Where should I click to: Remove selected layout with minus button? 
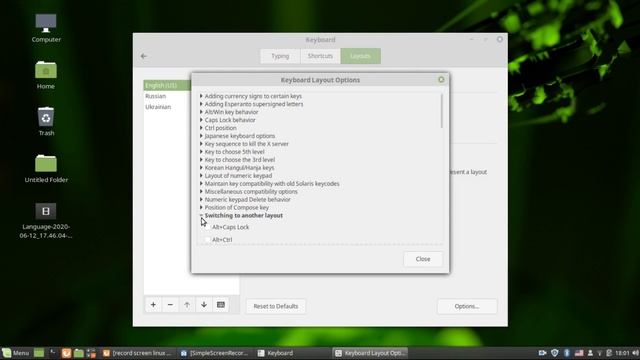coord(170,305)
